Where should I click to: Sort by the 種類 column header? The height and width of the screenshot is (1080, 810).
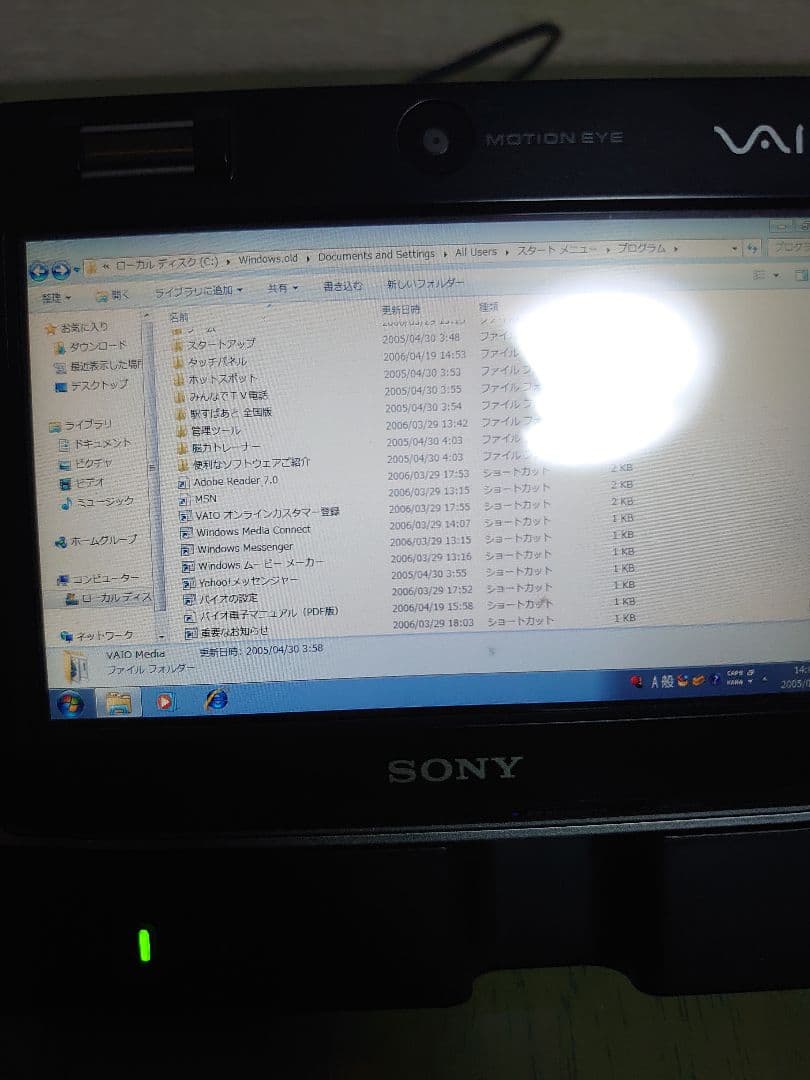pyautogui.click(x=488, y=307)
